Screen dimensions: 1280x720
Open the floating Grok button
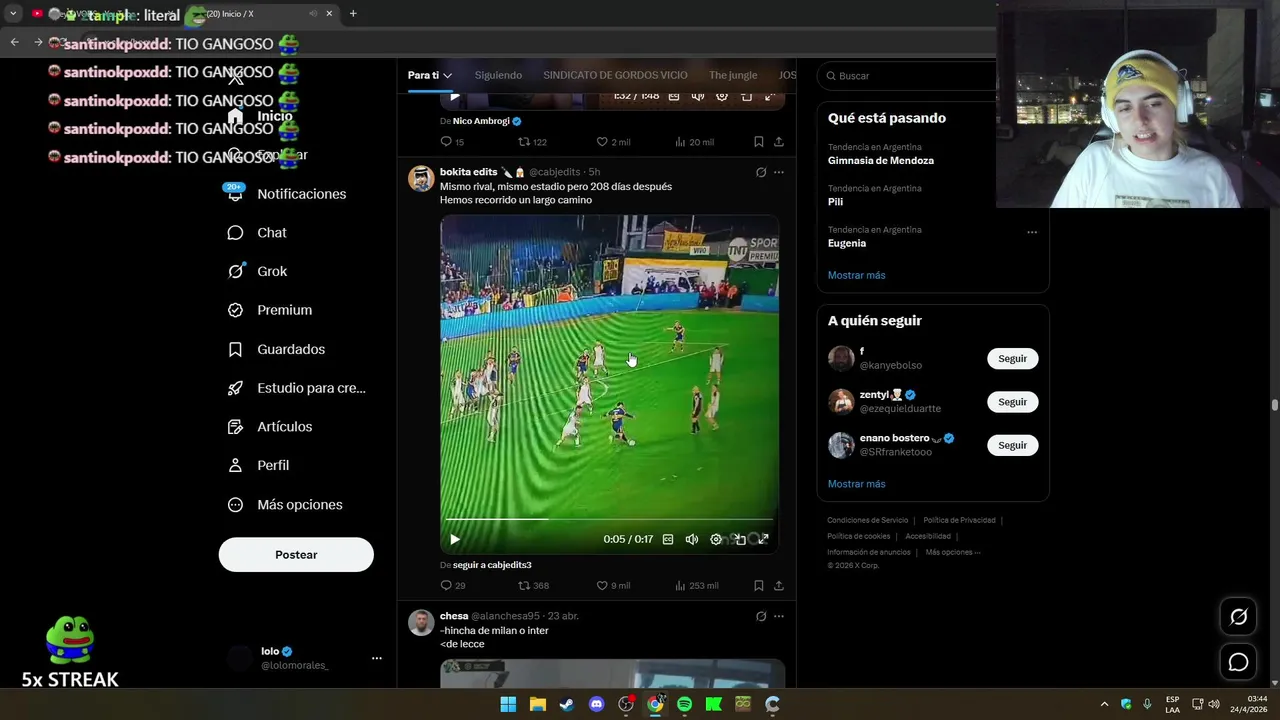click(1238, 617)
